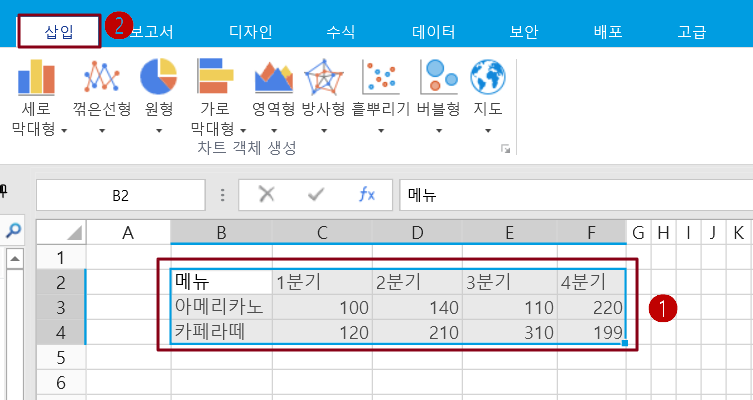Cancel the formula bar entry with X

(x=266, y=195)
